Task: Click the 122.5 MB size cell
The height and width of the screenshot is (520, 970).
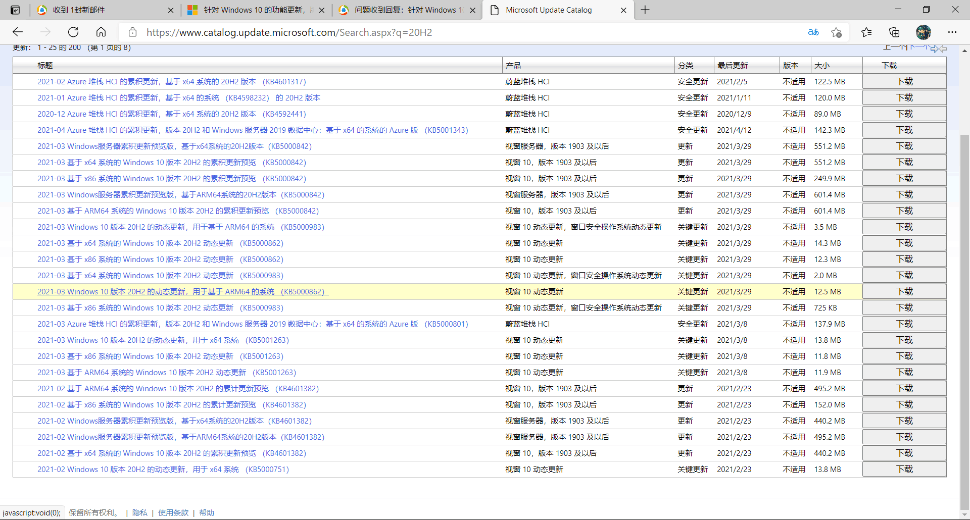Action: (x=830, y=82)
